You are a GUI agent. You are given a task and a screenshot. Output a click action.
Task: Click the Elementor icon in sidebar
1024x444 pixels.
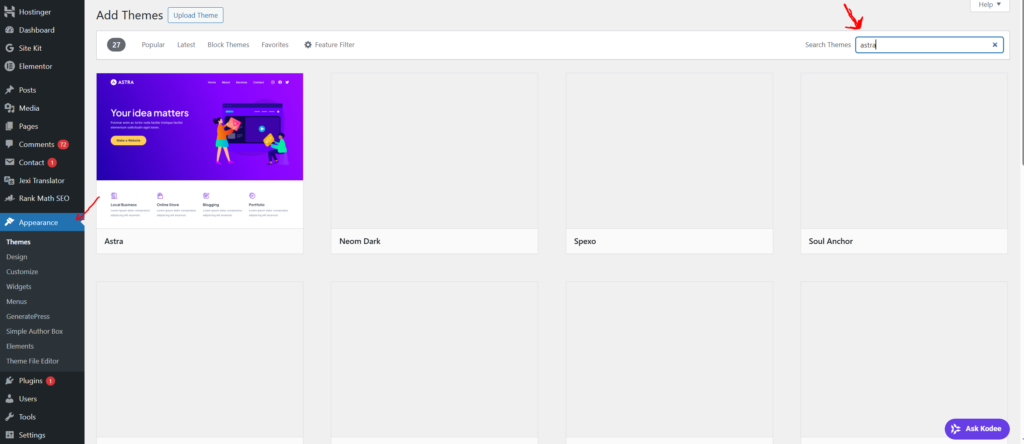[9, 65]
